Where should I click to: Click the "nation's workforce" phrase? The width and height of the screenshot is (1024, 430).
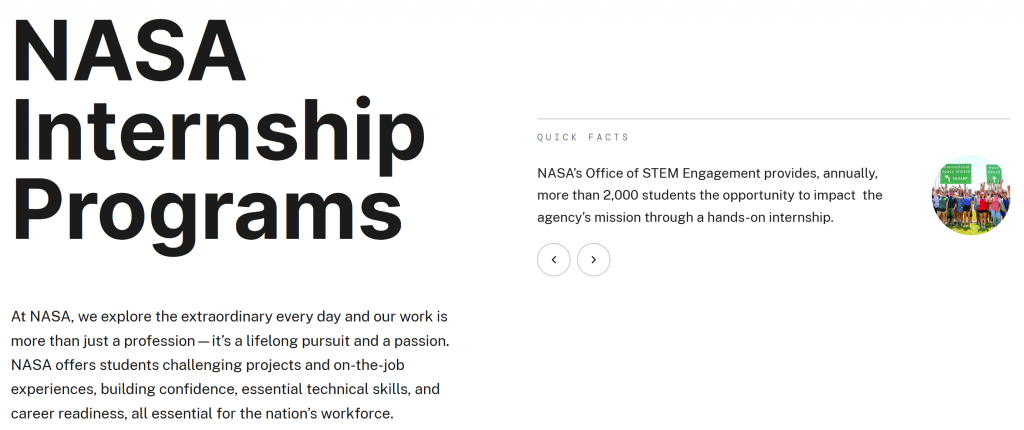point(327,412)
